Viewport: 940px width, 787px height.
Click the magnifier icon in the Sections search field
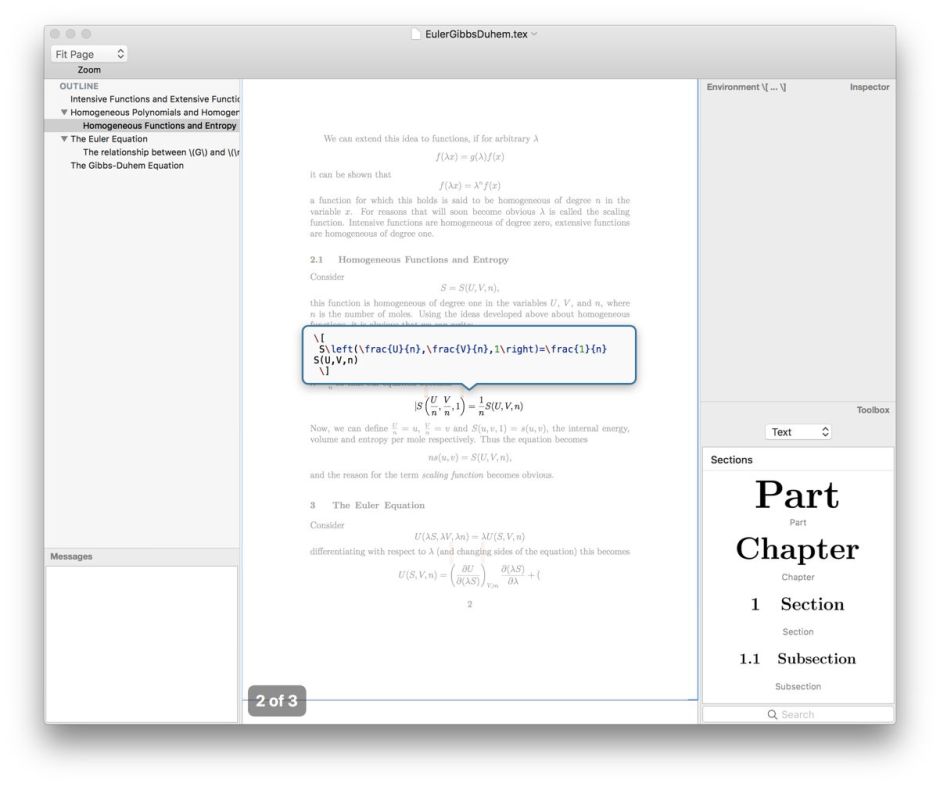771,714
